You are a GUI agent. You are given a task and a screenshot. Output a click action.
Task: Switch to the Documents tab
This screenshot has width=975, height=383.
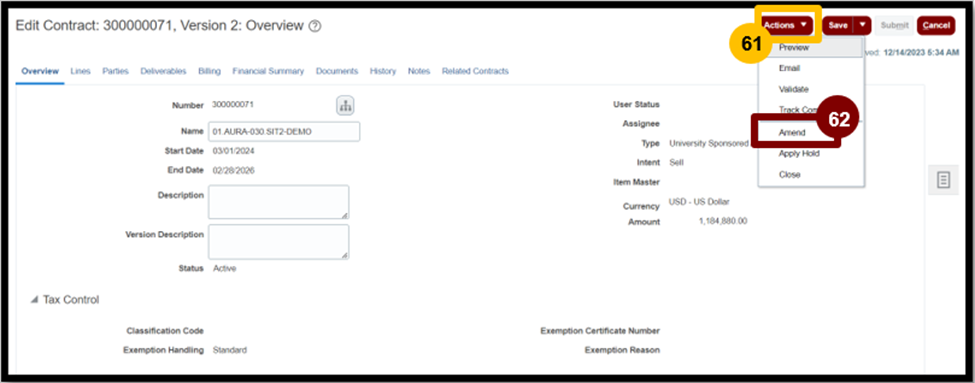coord(337,72)
